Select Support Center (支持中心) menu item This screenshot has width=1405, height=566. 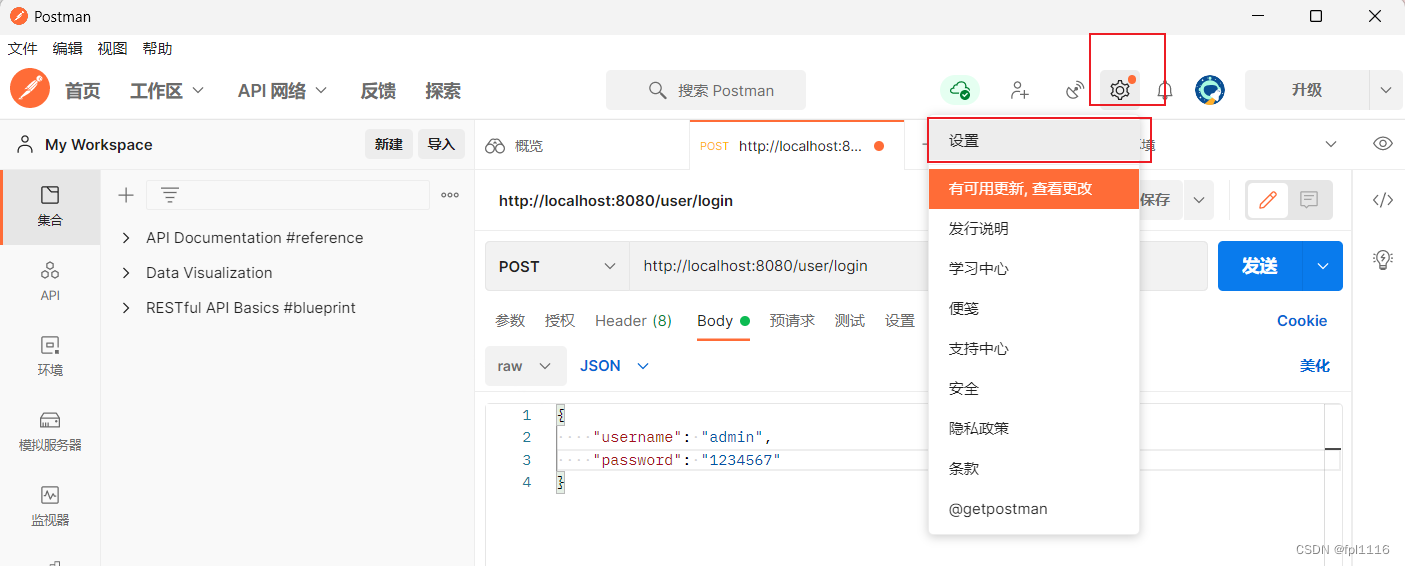point(1034,349)
